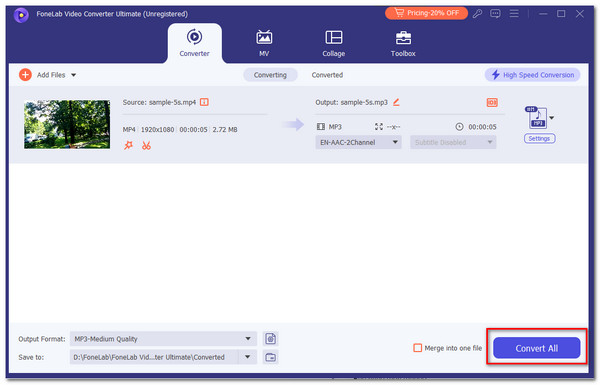Toggle the Merge into one file checkbox
The width and height of the screenshot is (600, 385).
point(417,348)
